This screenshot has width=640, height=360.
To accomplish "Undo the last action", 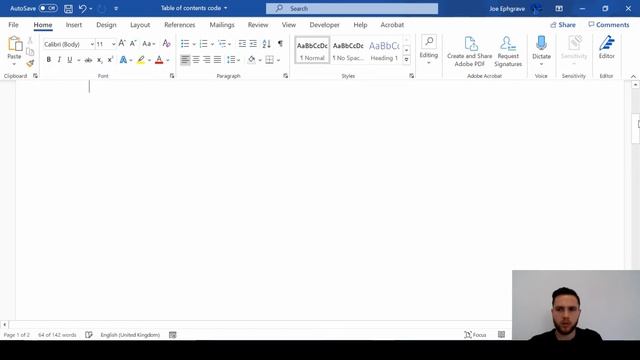I will (83, 9).
